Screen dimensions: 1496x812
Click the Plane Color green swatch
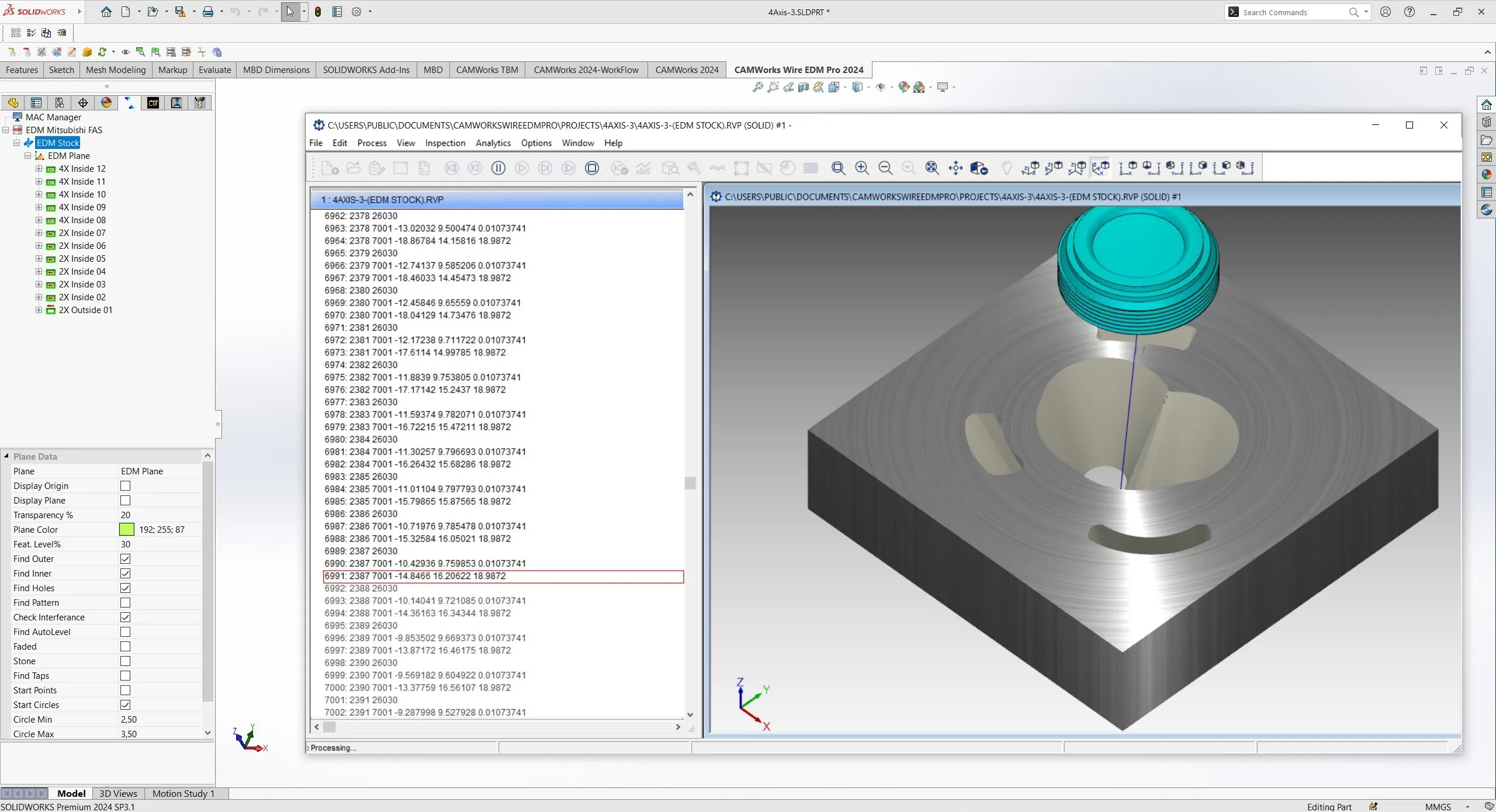coord(127,530)
